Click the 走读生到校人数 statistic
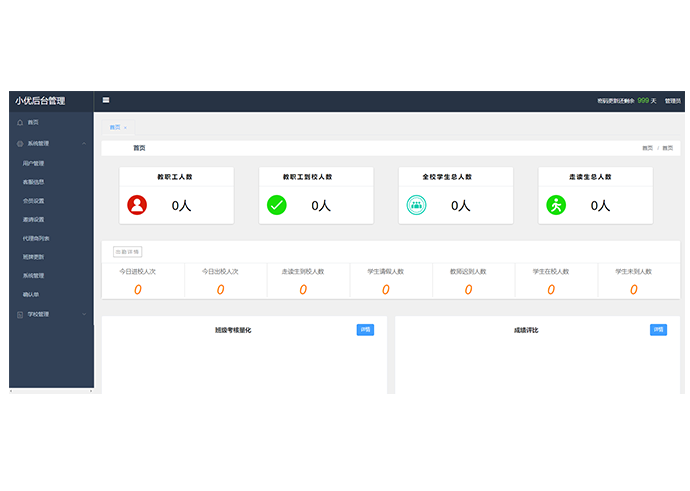 coord(303,281)
